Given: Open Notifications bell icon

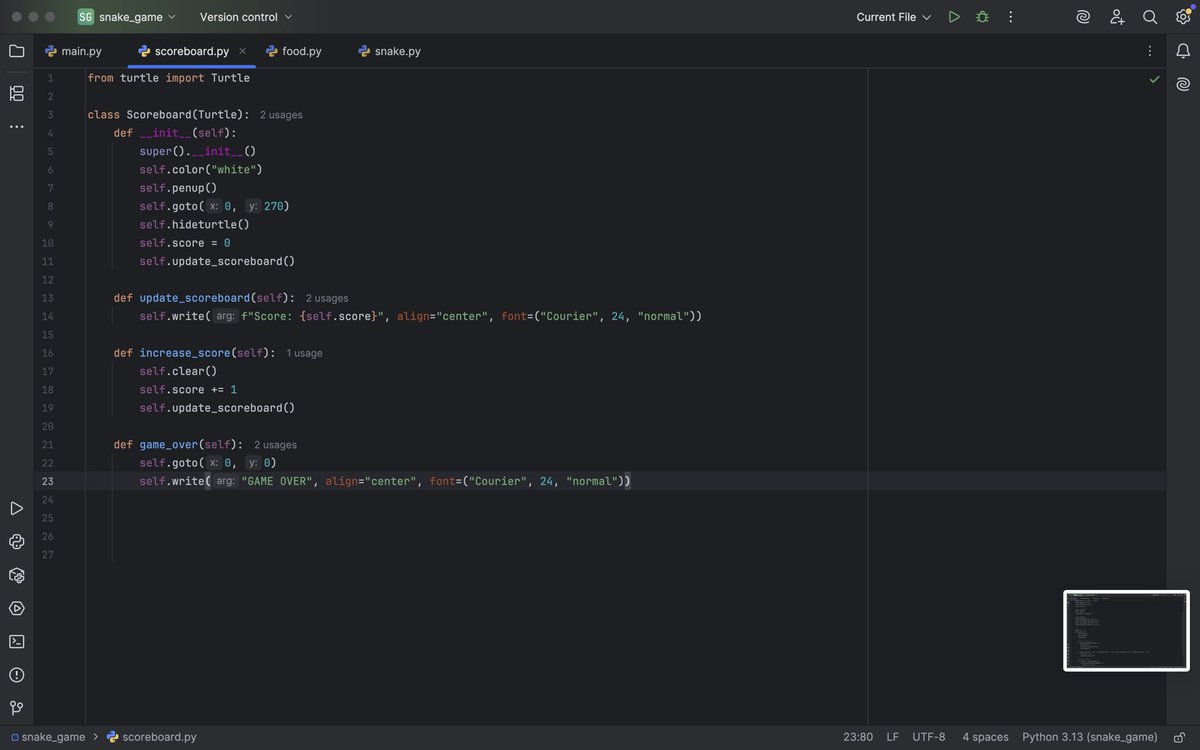Looking at the screenshot, I should [1183, 51].
